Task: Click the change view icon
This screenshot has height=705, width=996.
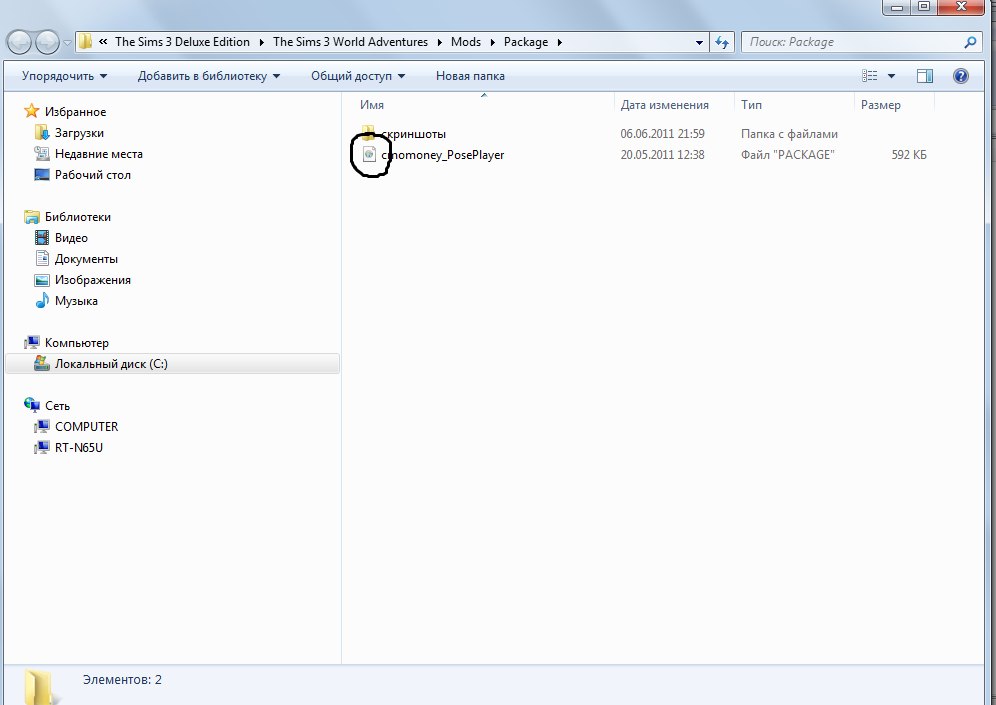Action: tap(869, 76)
